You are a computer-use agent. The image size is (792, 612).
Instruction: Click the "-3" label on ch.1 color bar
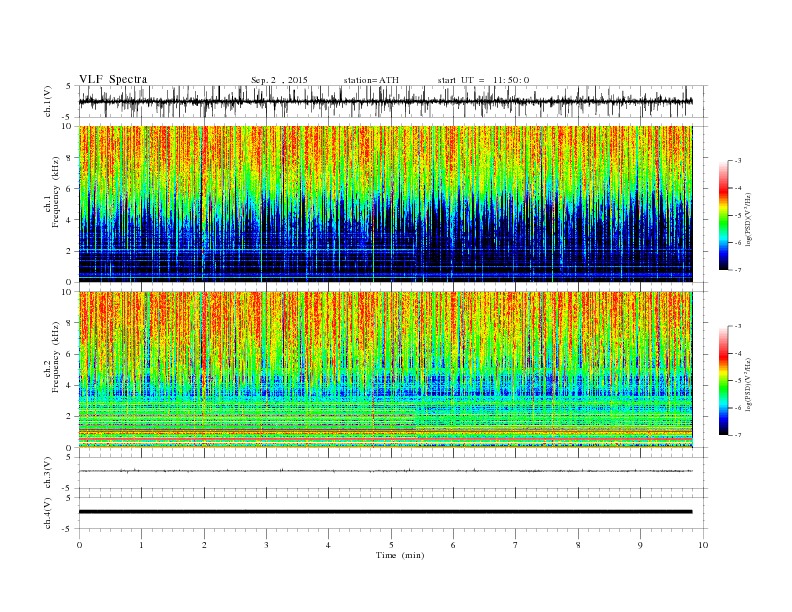click(x=738, y=161)
